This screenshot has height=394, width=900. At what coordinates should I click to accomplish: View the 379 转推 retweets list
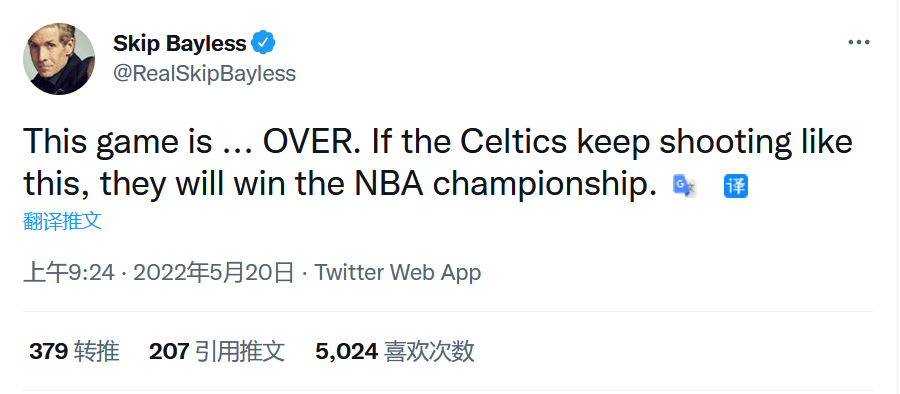[x=74, y=351]
